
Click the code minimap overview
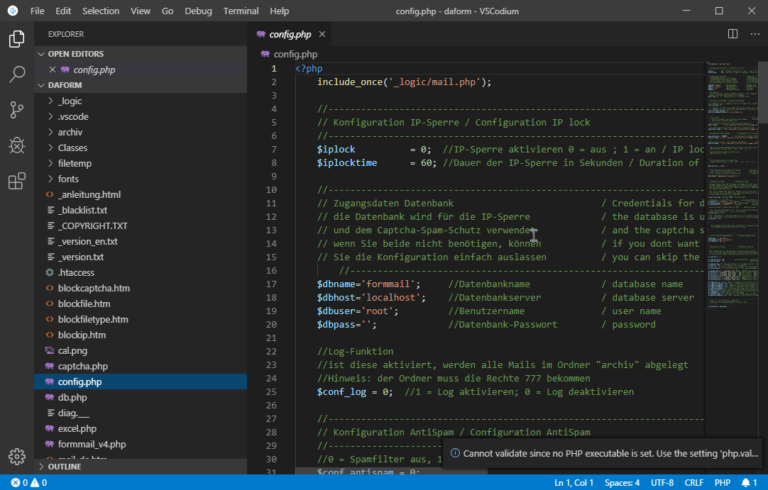tap(731, 186)
